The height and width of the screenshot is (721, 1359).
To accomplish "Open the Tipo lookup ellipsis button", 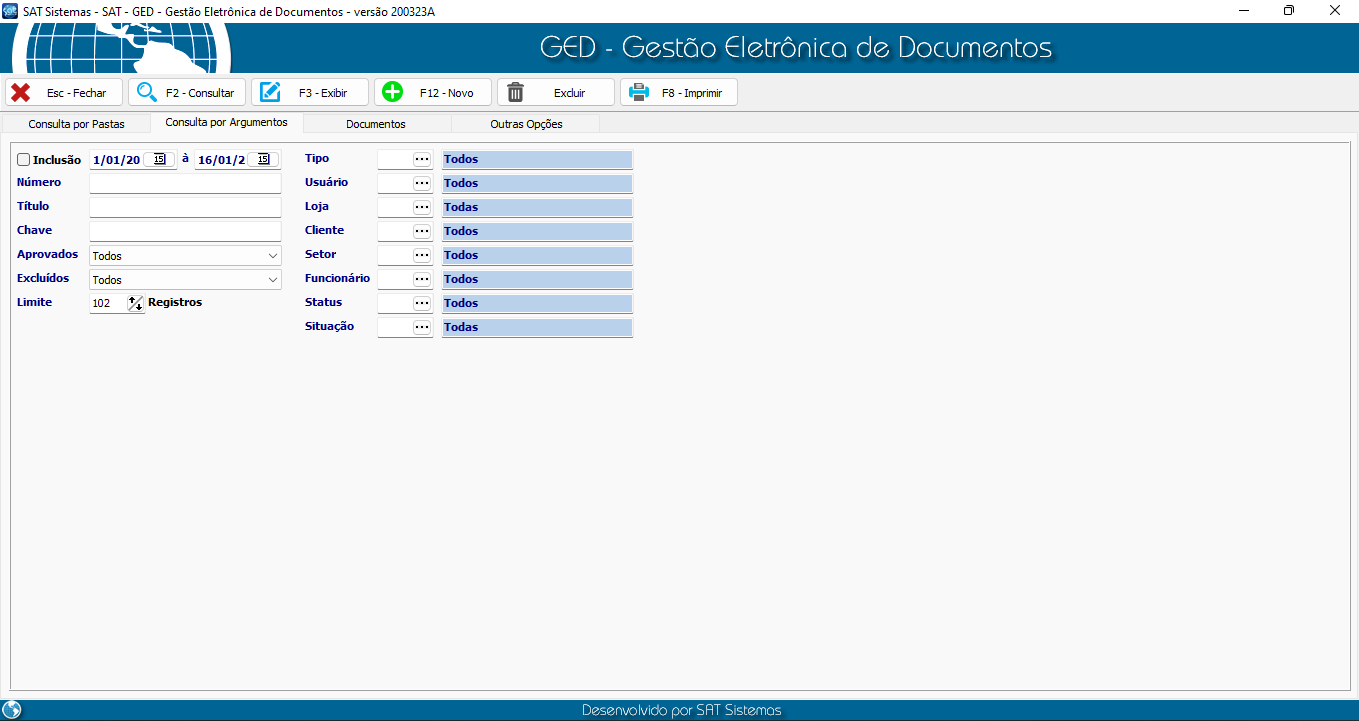I will point(422,159).
